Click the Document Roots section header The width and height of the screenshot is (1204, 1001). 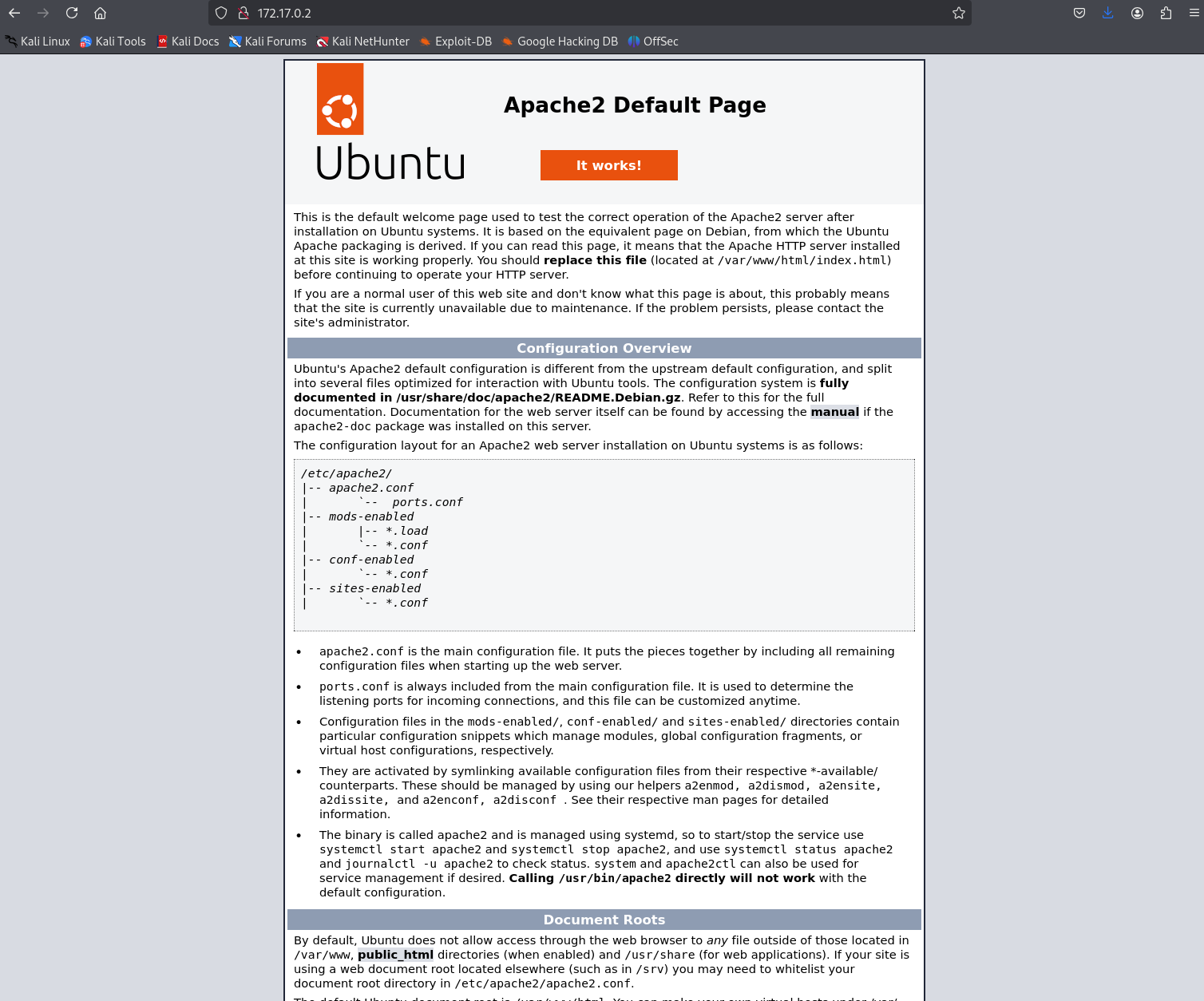[604, 920]
